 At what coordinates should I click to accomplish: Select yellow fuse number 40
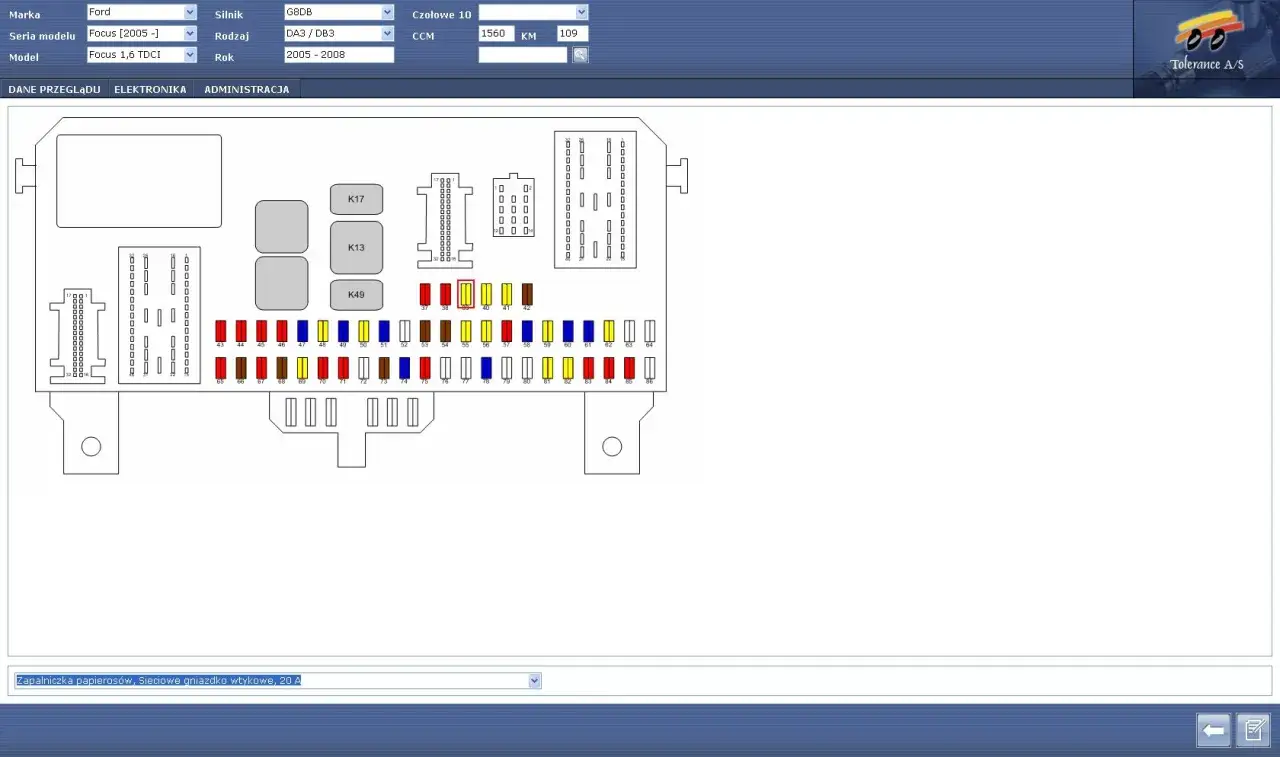click(486, 294)
